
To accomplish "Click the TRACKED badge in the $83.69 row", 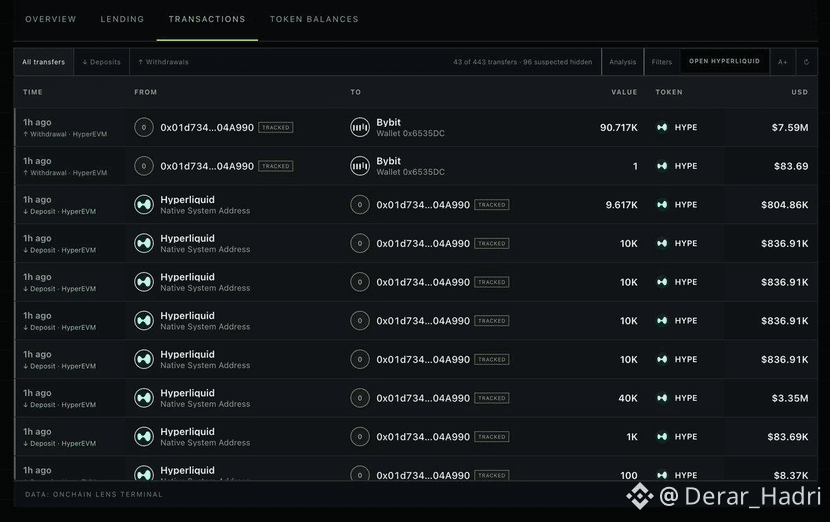I will [x=276, y=166].
